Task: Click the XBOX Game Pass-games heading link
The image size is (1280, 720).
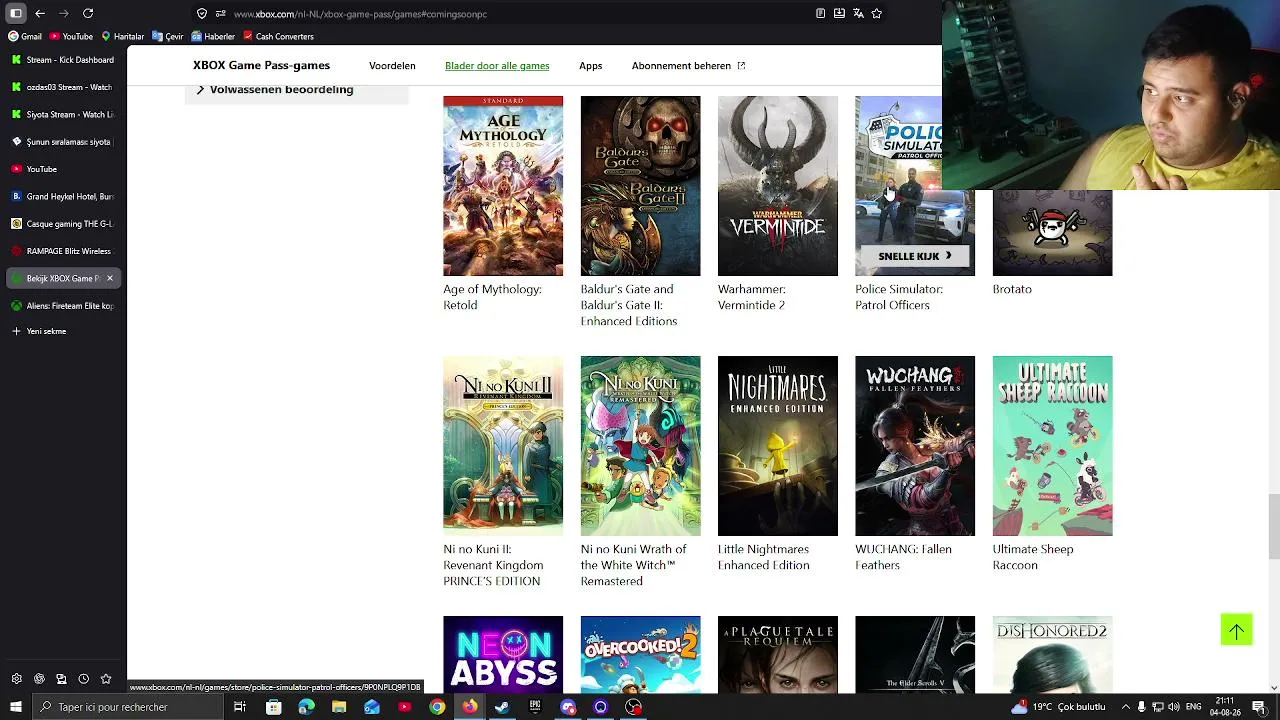Action: click(x=261, y=65)
